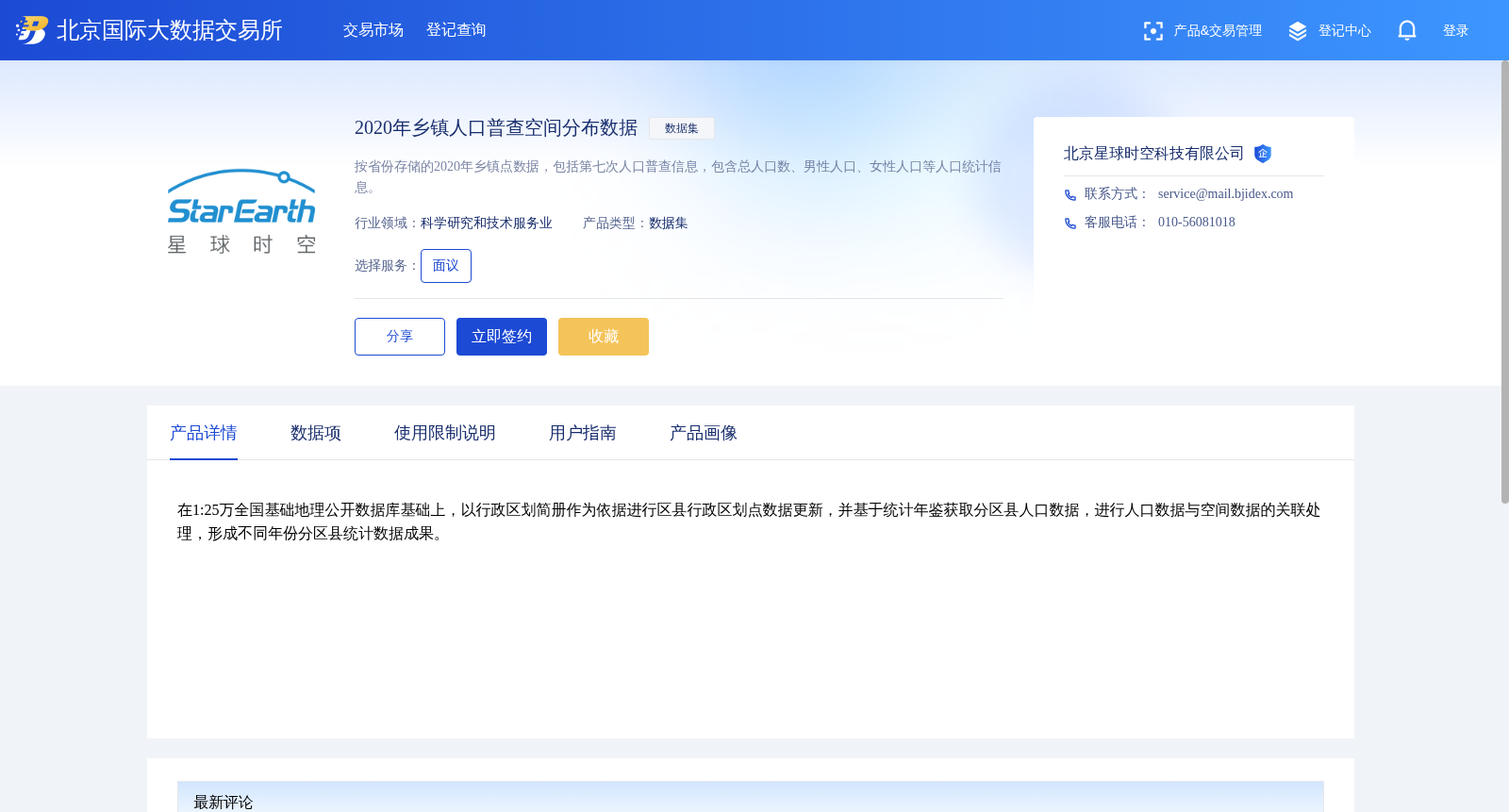Open the 使用限制说明 tab
Image resolution: width=1509 pixels, height=812 pixels.
445,433
